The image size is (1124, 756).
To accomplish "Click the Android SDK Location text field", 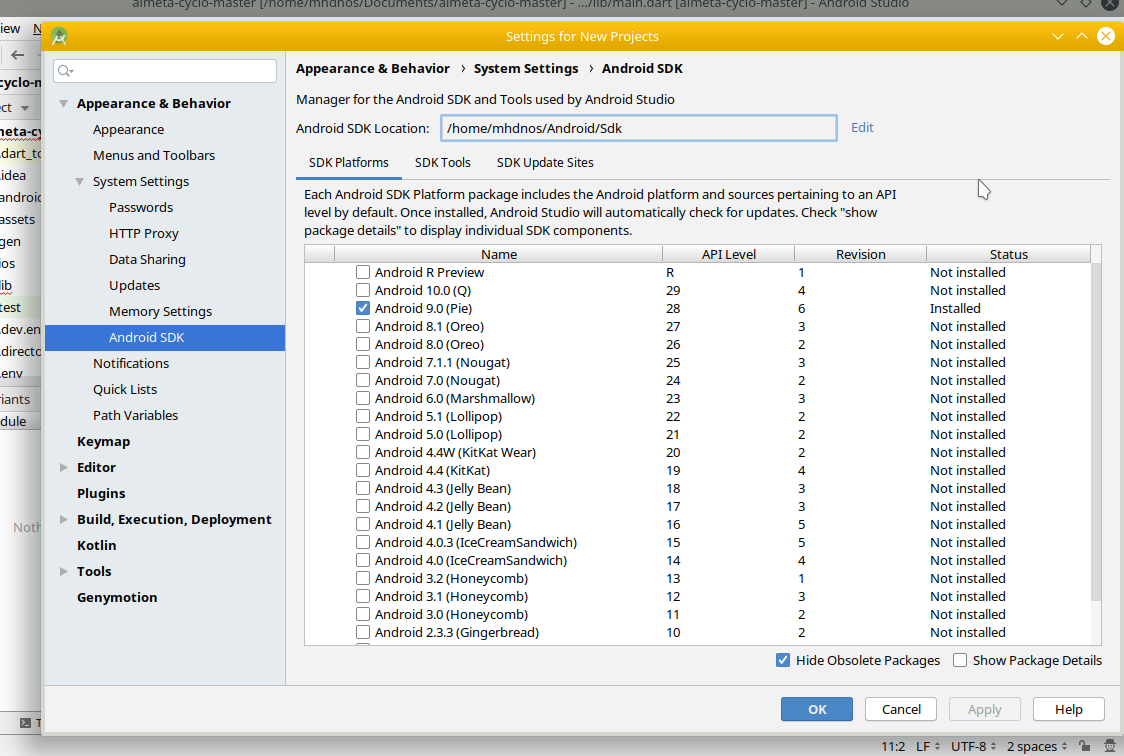I will [638, 128].
